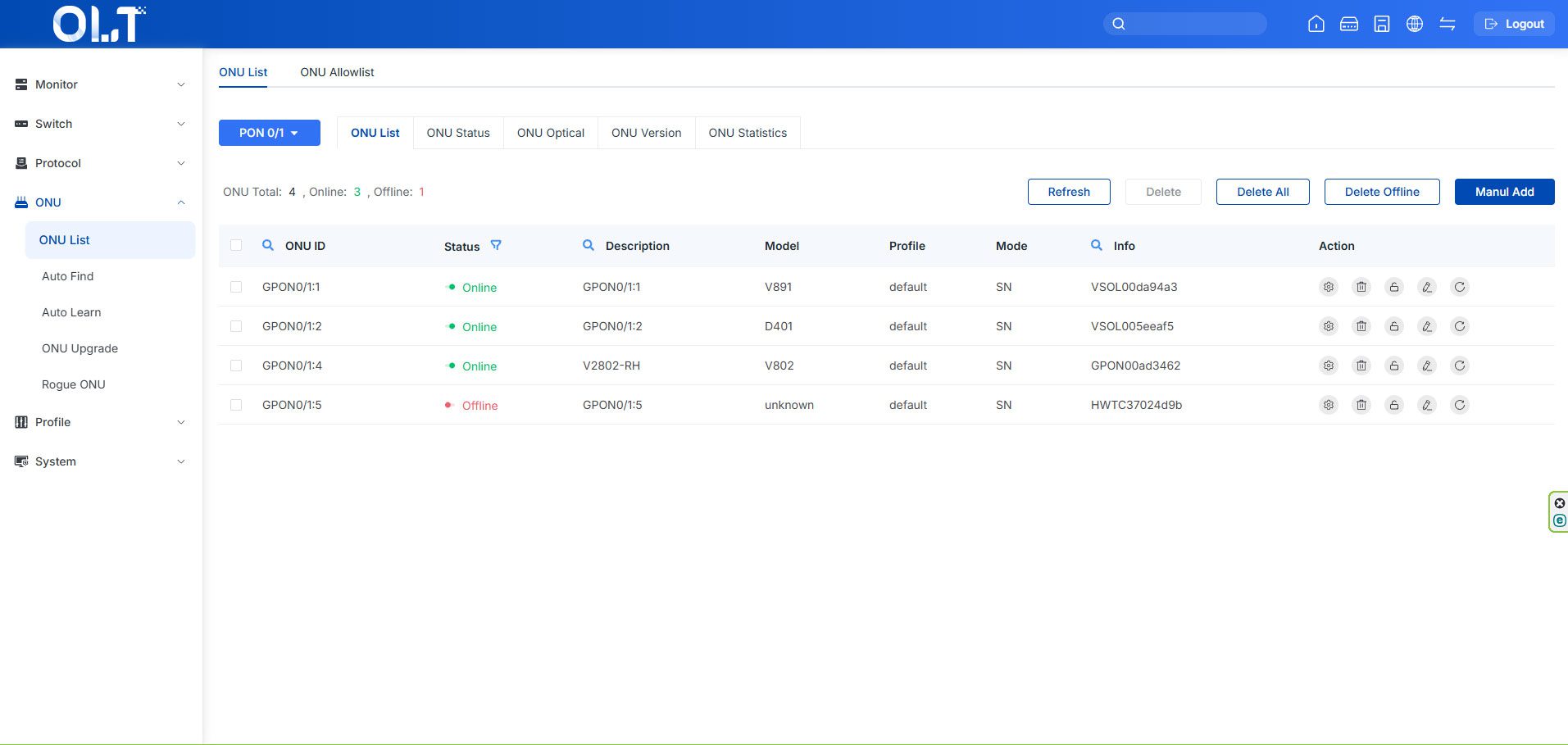Screen dimensions: 1568x745
Task: Click the unlock icon for GPON0/1:2
Action: click(x=1394, y=326)
